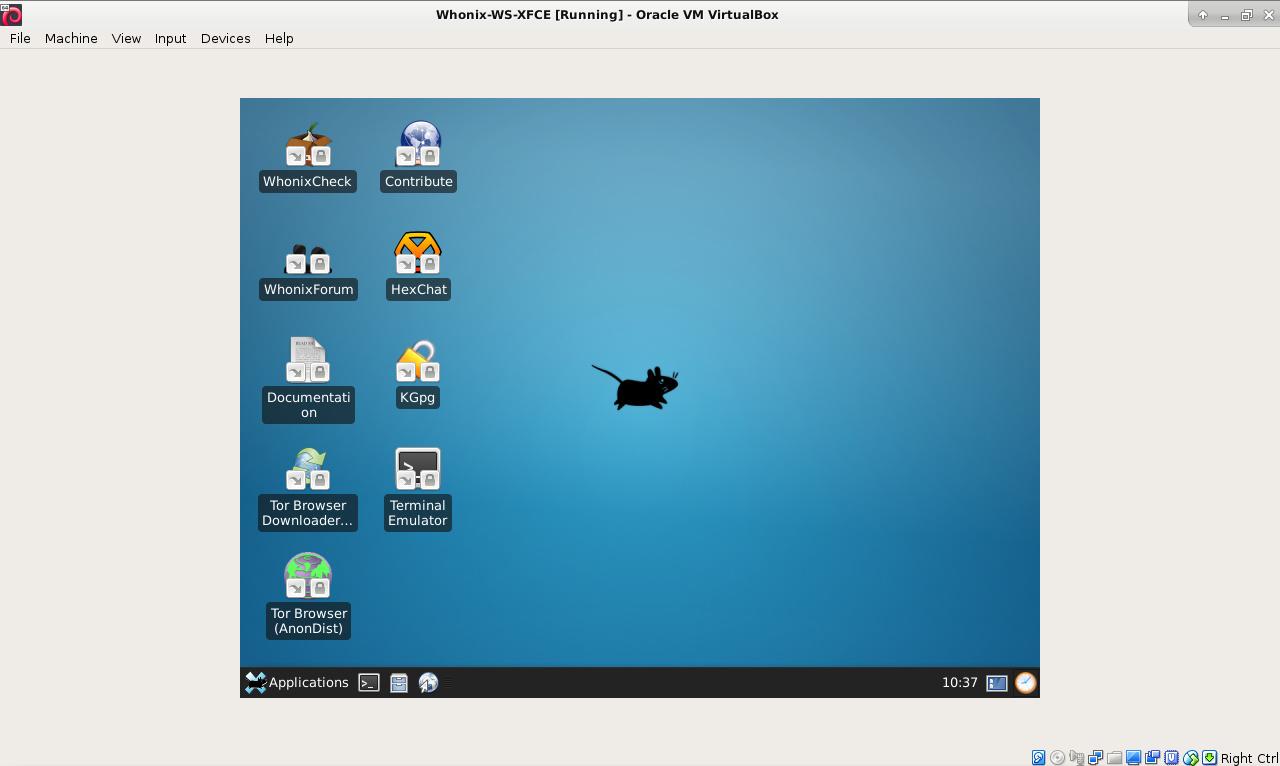Viewport: 1280px width, 766px height.
Task: Click the hard disk activity indicator
Action: click(1038, 758)
